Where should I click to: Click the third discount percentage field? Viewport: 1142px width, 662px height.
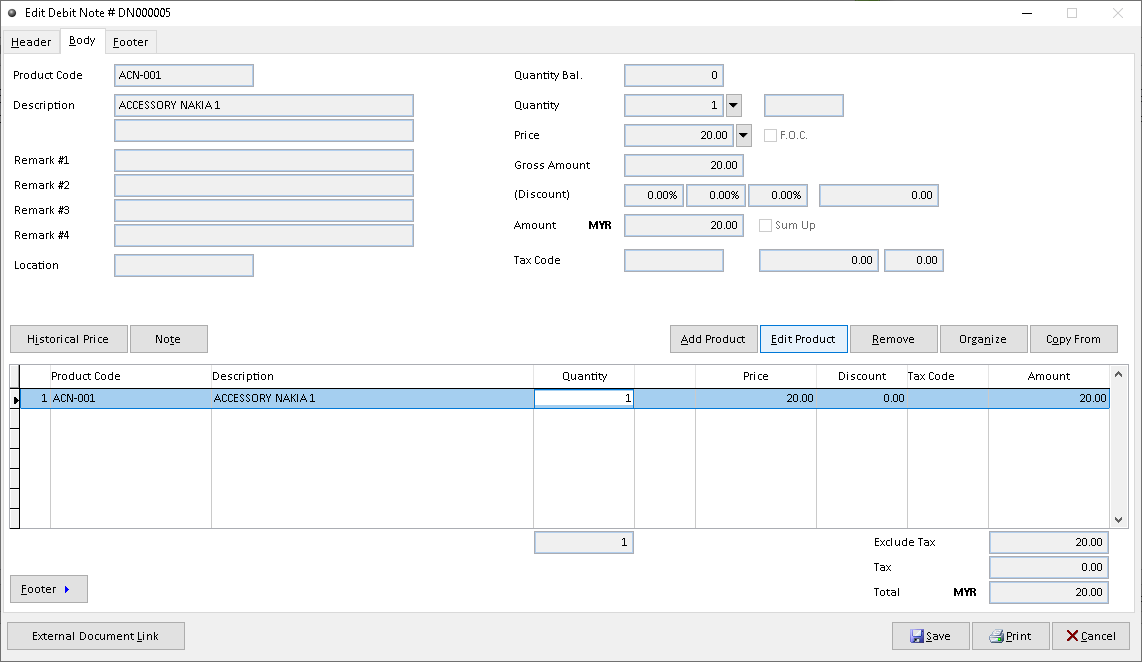[778, 195]
